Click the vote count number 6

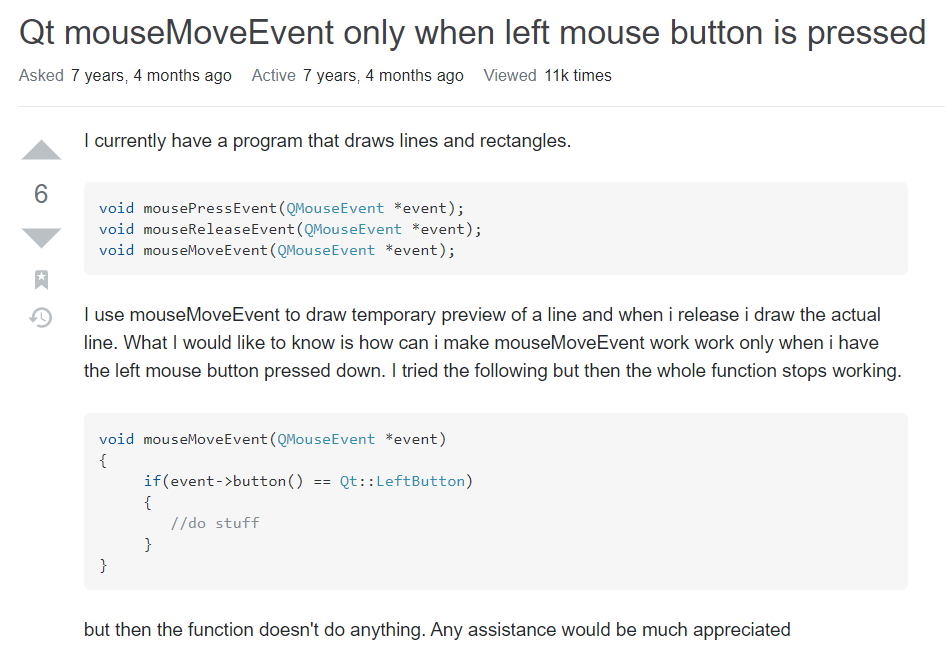[40, 194]
